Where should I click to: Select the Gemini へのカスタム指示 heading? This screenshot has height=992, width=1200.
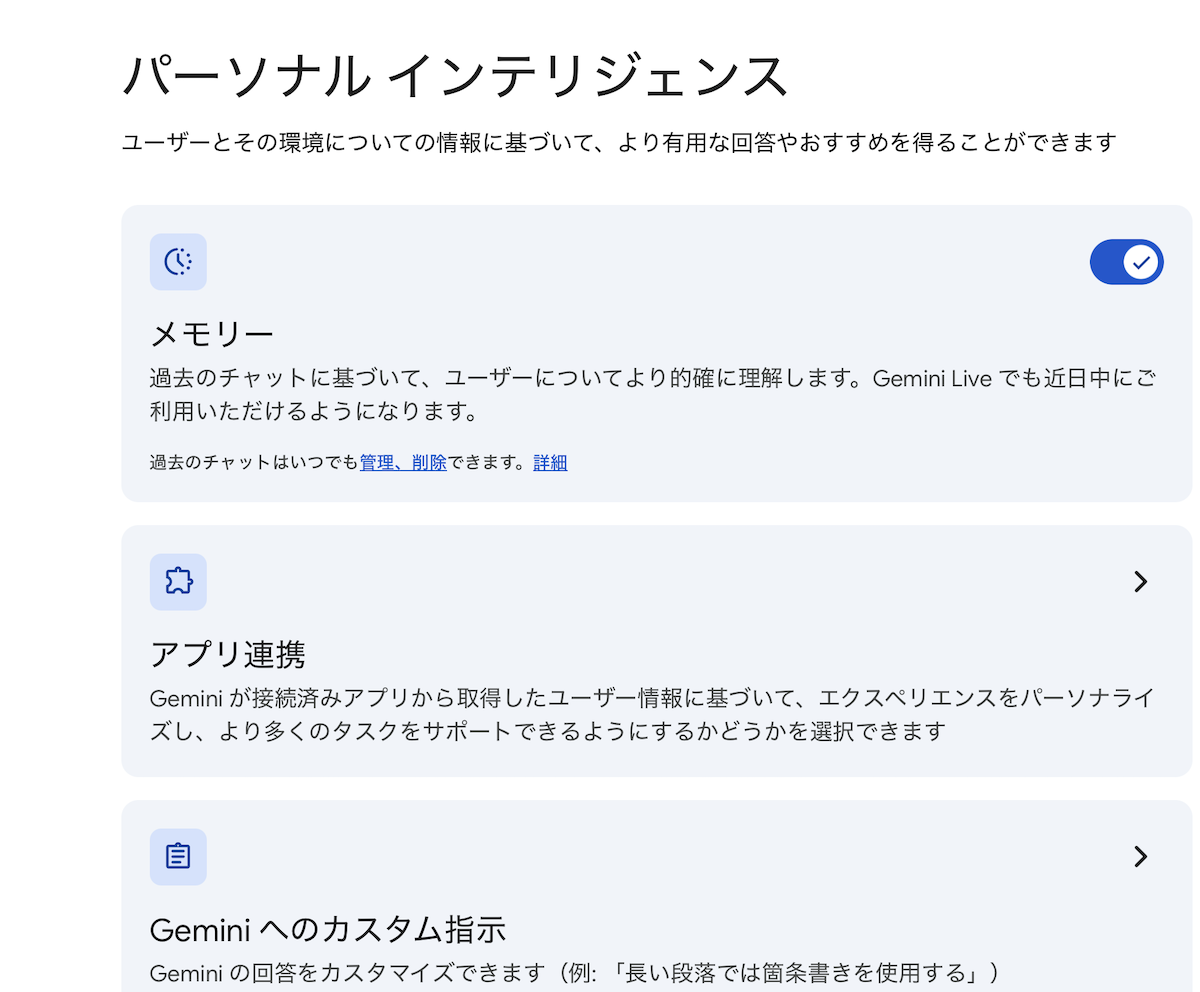tap(327, 930)
